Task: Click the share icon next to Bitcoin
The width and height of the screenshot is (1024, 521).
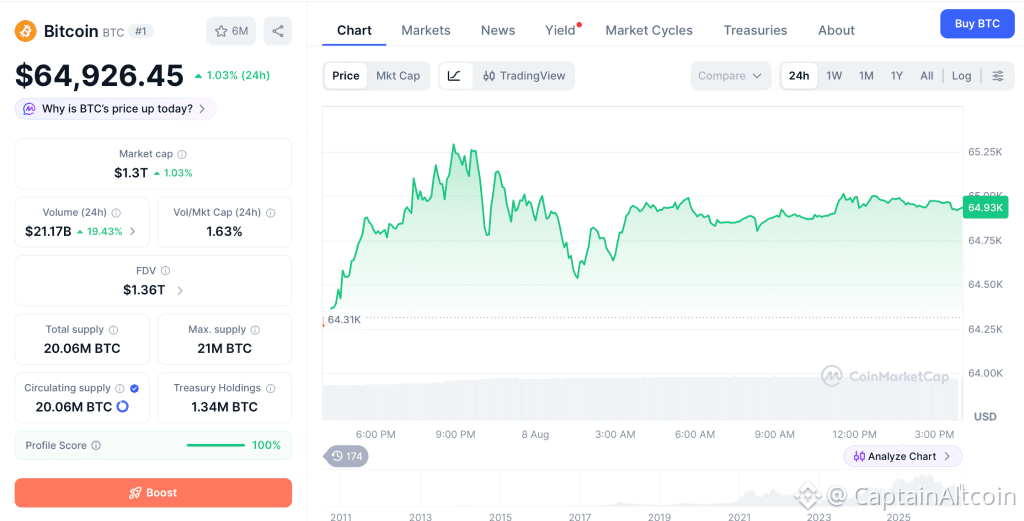Action: tap(278, 31)
